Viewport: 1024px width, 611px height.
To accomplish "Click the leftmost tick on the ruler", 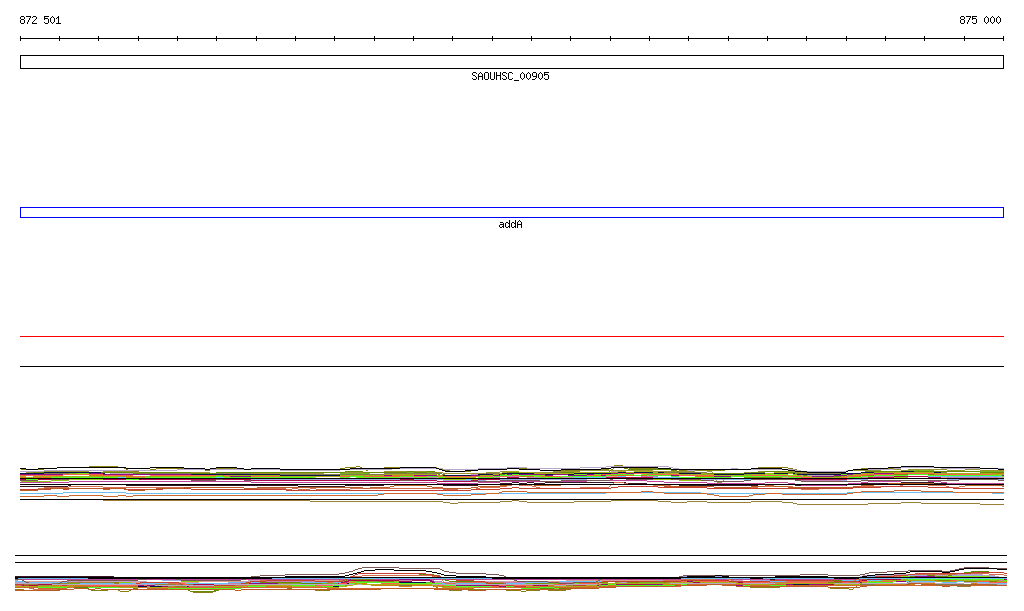I will pos(21,39).
